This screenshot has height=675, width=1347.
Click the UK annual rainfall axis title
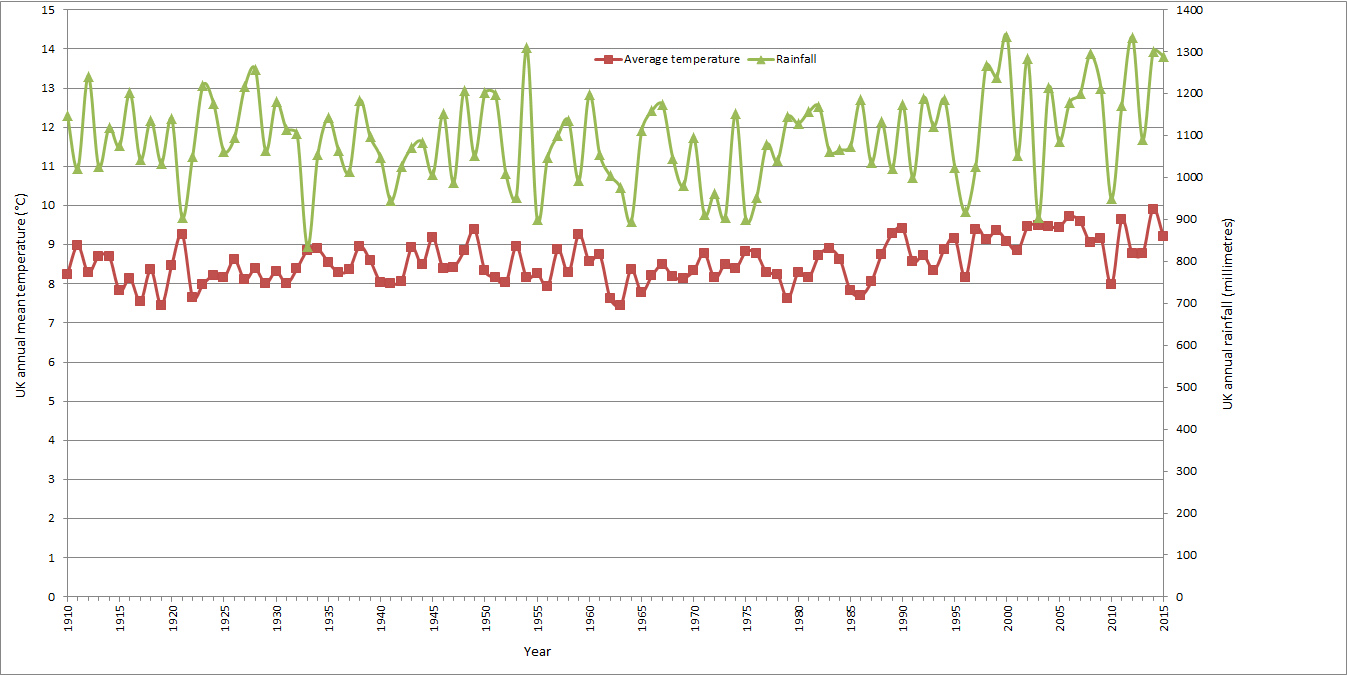pyautogui.click(x=1228, y=313)
